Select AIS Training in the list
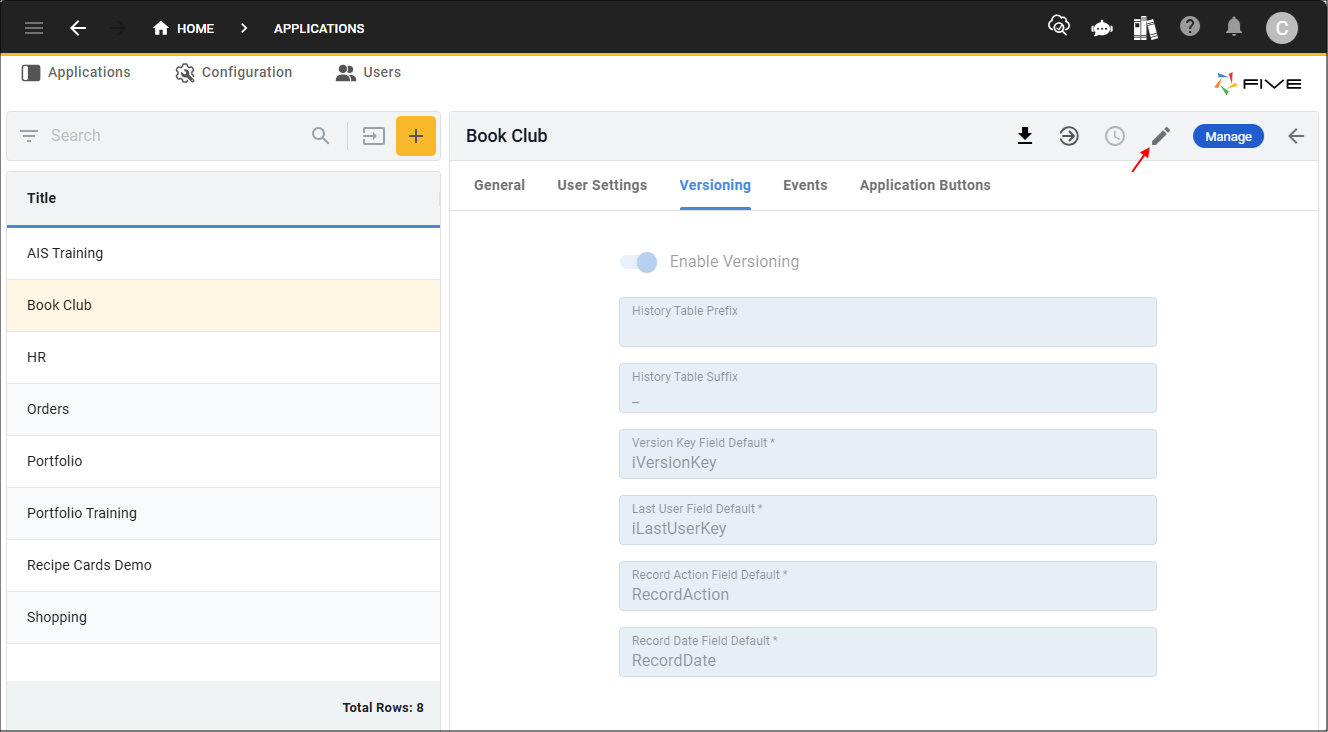Image resolution: width=1328 pixels, height=732 pixels. [223, 253]
